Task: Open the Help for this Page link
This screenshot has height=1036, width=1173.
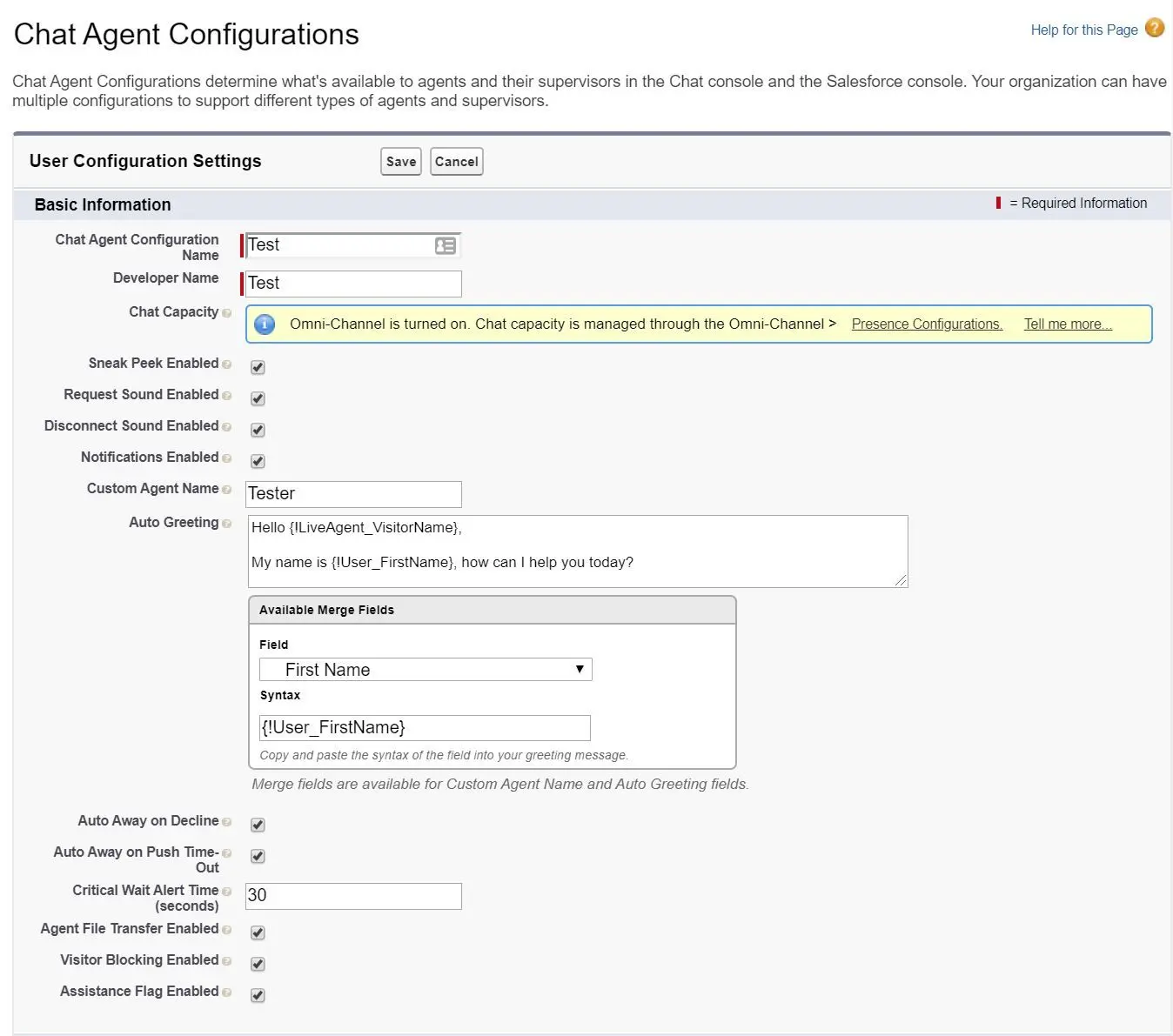Action: pos(1084,30)
